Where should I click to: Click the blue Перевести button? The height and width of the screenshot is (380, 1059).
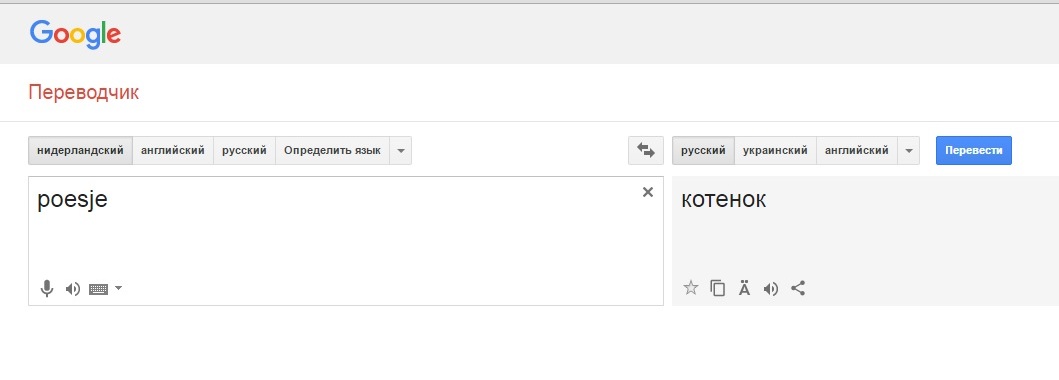(973, 151)
